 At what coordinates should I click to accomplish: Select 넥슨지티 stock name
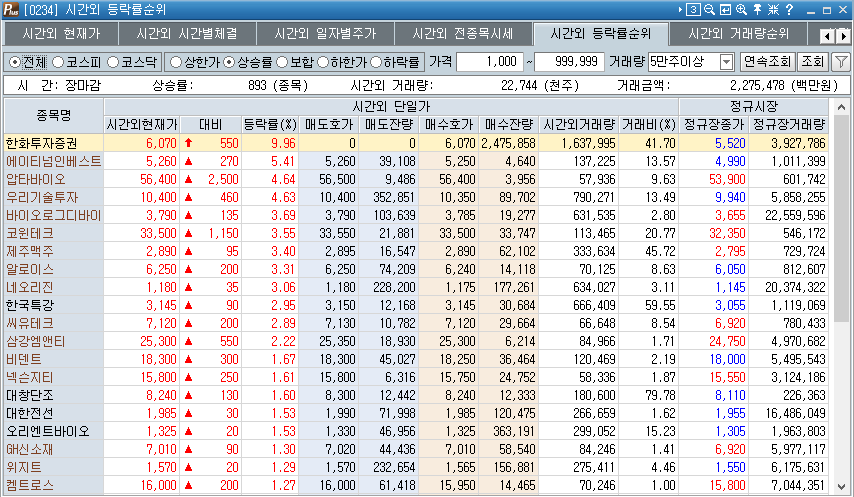[29, 377]
